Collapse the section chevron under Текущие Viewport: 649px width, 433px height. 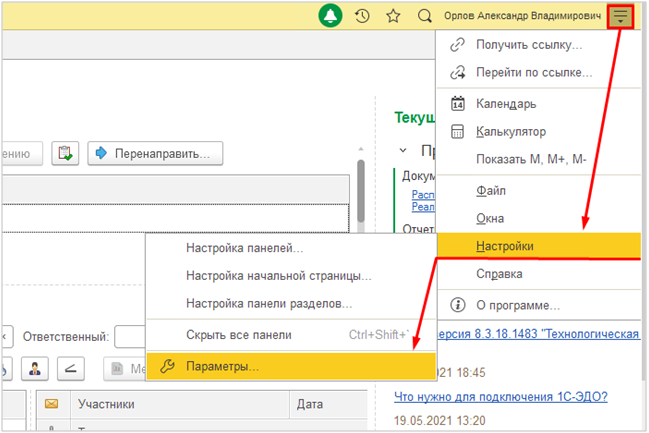[402, 151]
